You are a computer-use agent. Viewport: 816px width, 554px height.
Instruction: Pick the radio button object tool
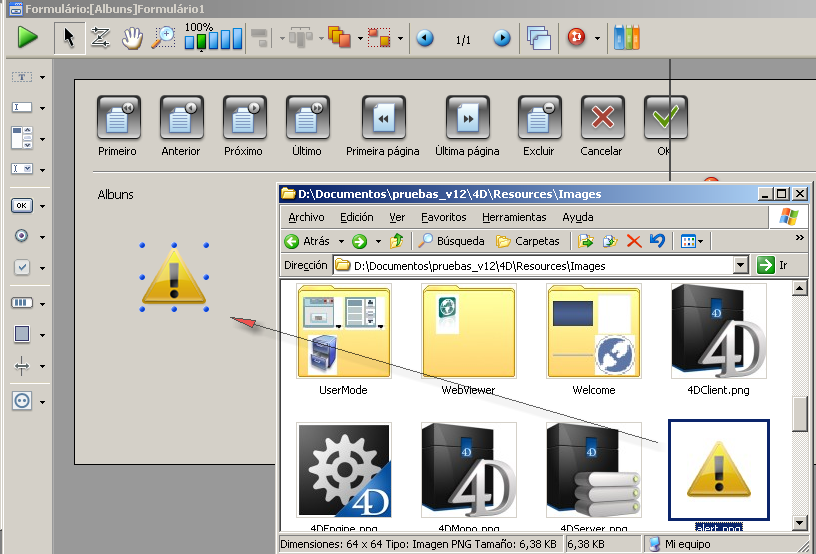(x=22, y=236)
